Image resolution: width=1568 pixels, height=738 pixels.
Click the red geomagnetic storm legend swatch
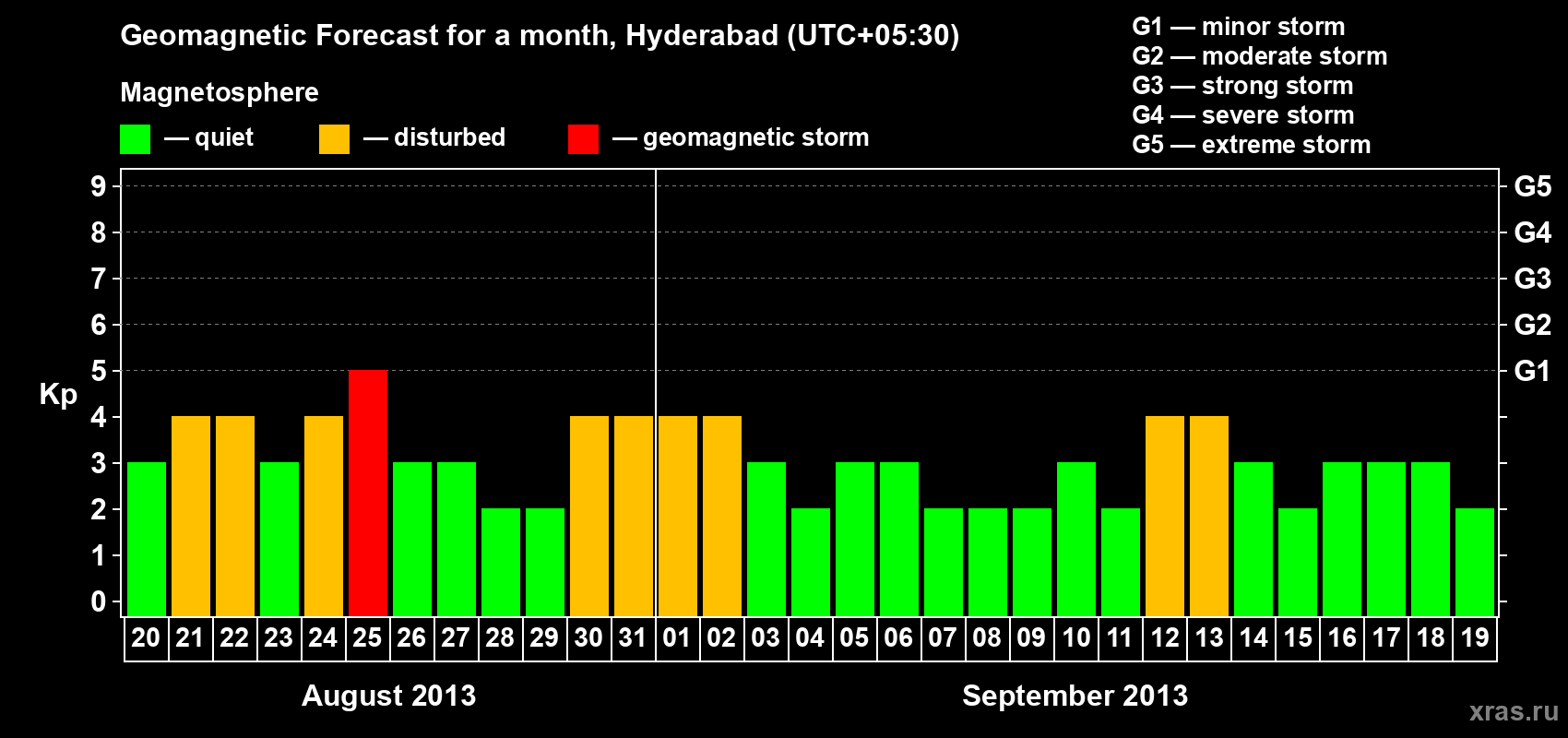pos(583,139)
